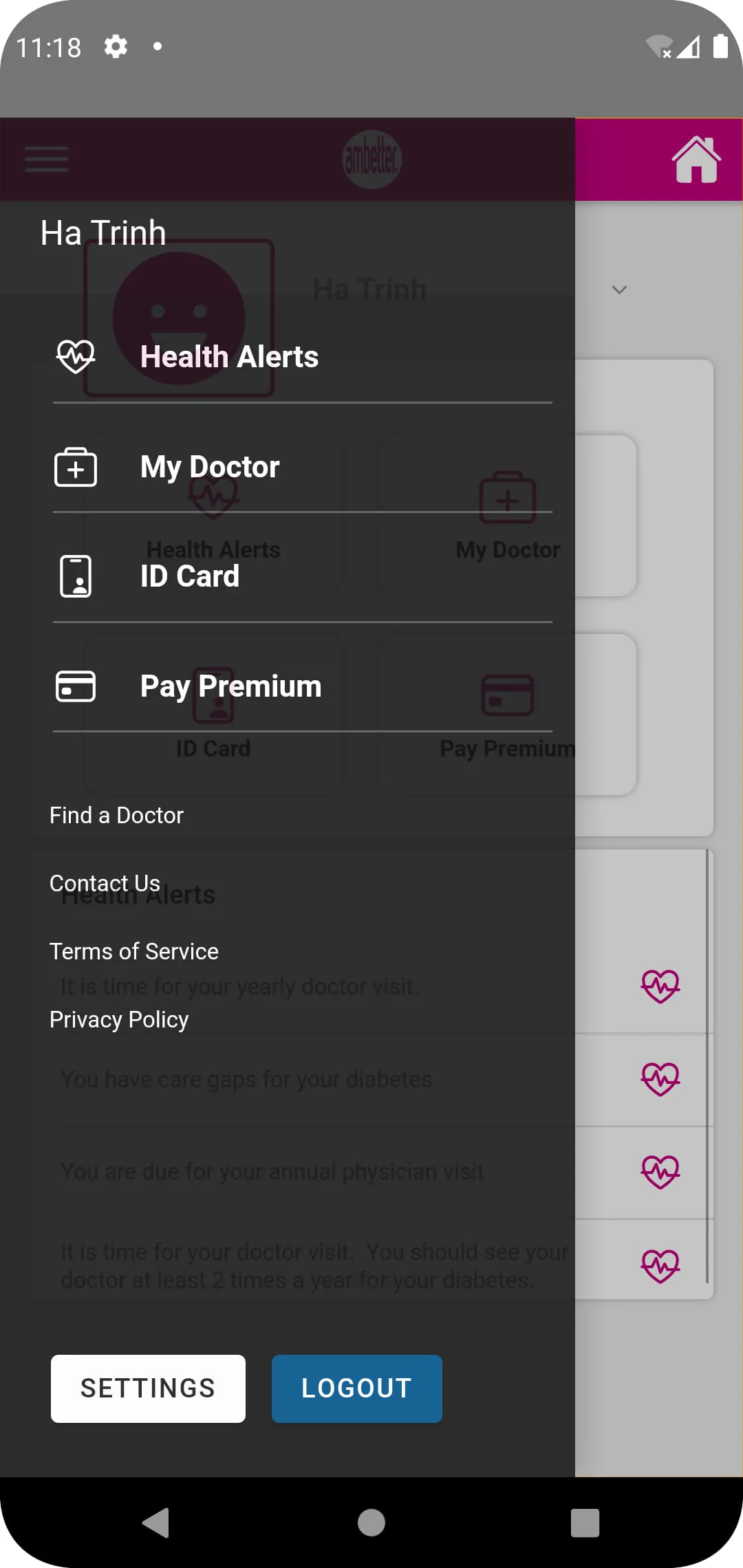Viewport: 743px width, 1568px height.
Task: Open the navigation drawer hamburger menu
Action: coord(46,159)
